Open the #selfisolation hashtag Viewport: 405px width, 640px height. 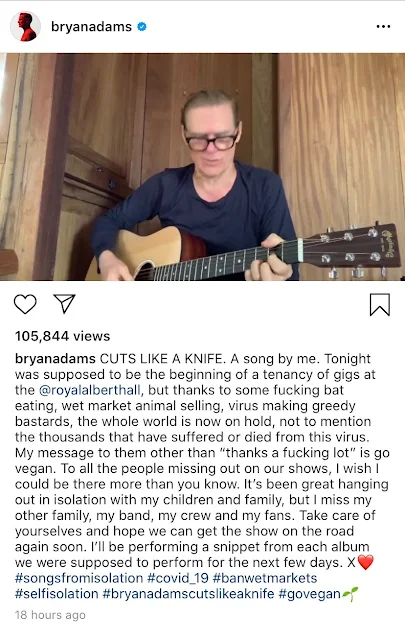pyautogui.click(x=56, y=594)
